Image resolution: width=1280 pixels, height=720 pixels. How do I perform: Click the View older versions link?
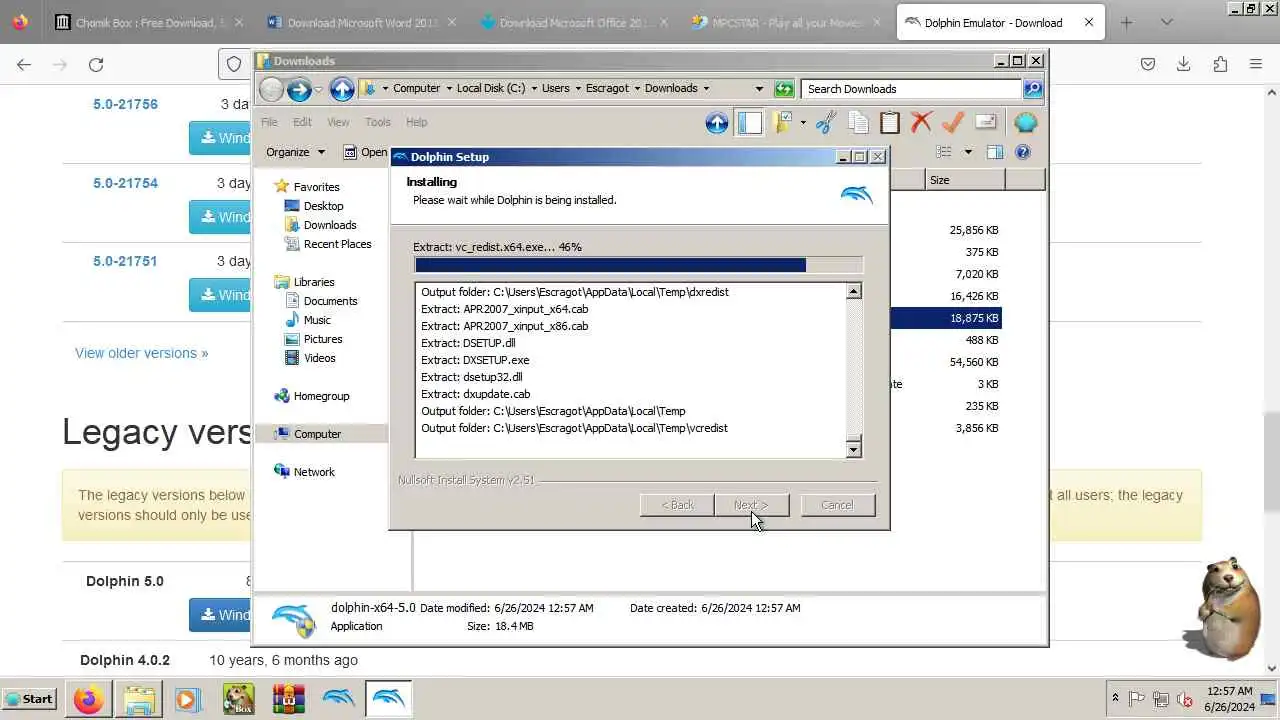(141, 353)
